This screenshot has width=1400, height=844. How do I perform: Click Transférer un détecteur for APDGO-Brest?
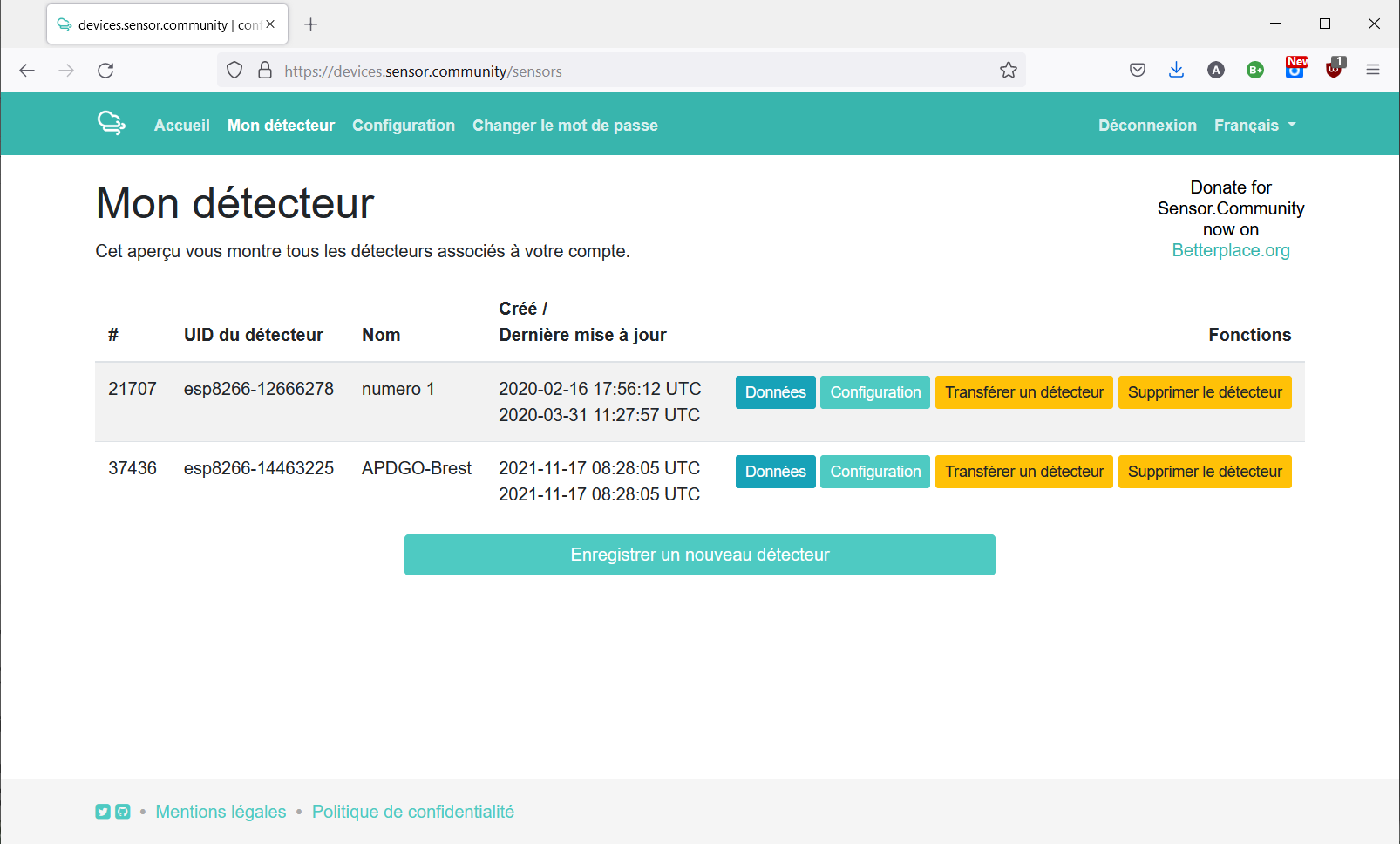point(1023,472)
